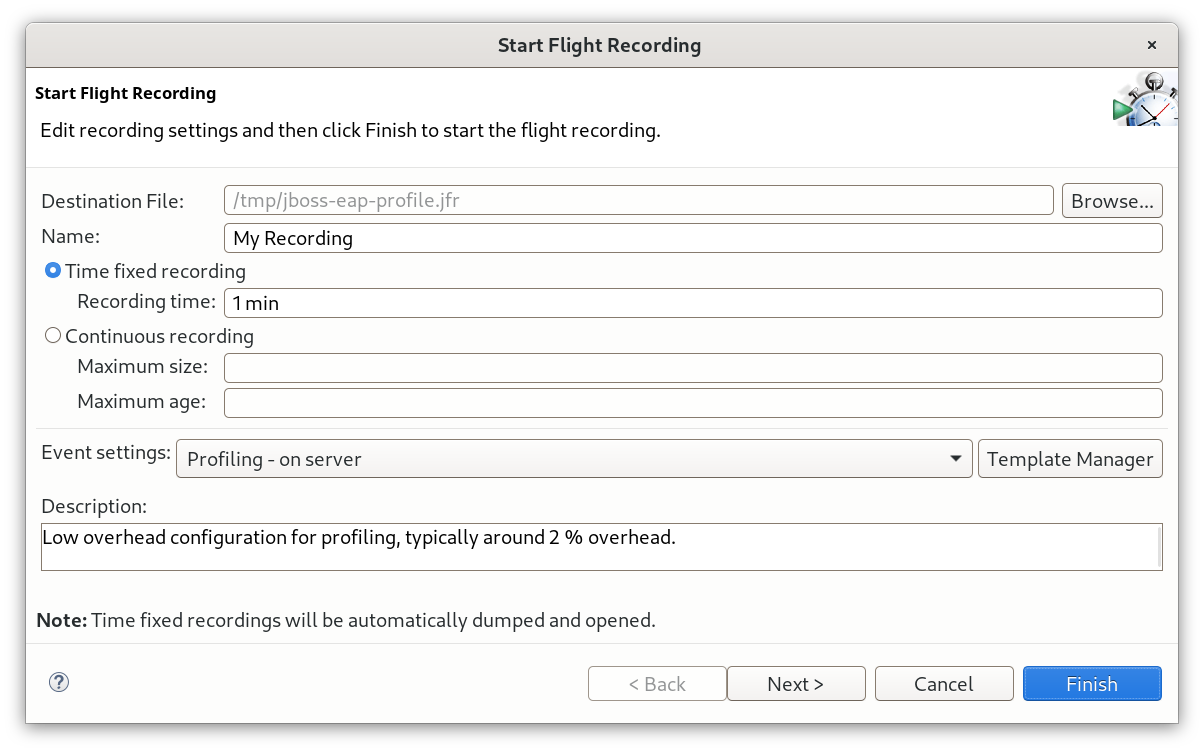Click the Description text area

pyautogui.click(x=598, y=547)
